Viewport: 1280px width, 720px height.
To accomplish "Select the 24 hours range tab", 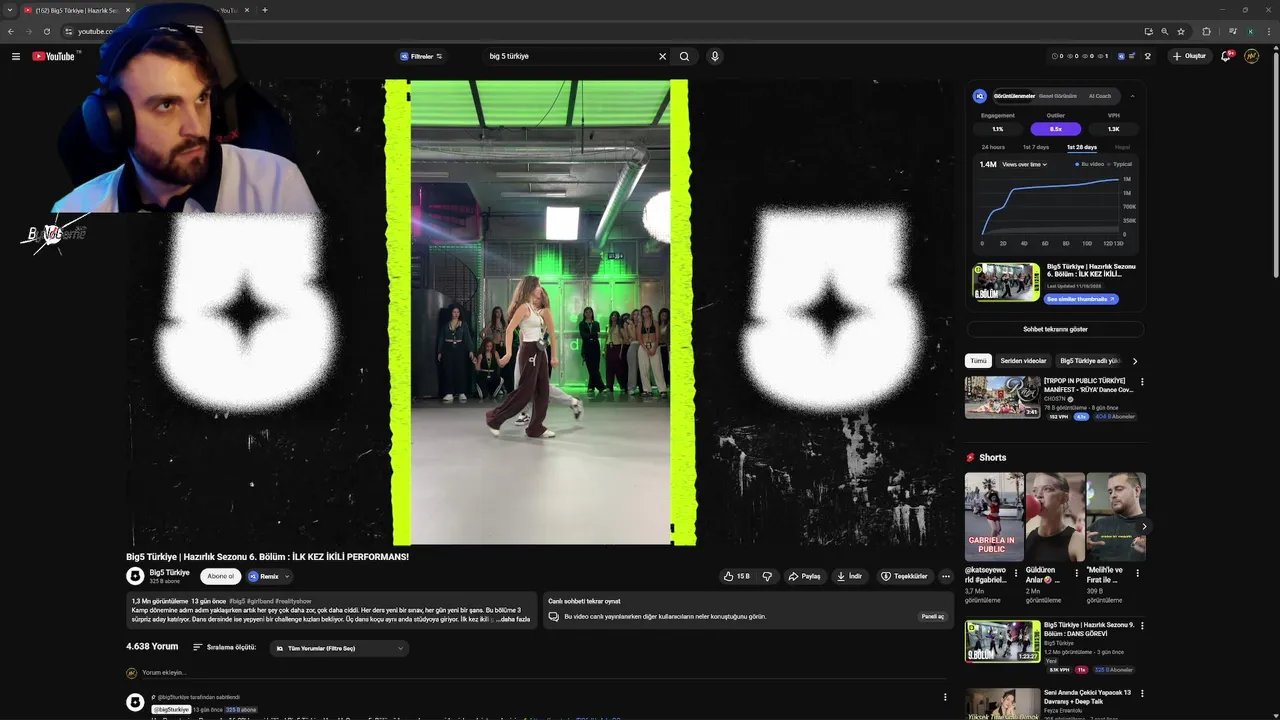I will (x=993, y=147).
